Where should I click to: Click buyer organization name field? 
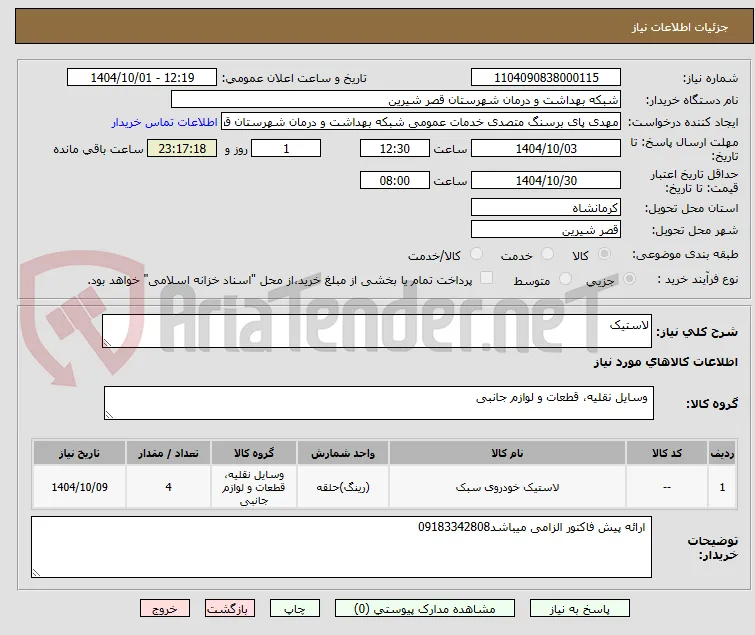[x=396, y=100]
